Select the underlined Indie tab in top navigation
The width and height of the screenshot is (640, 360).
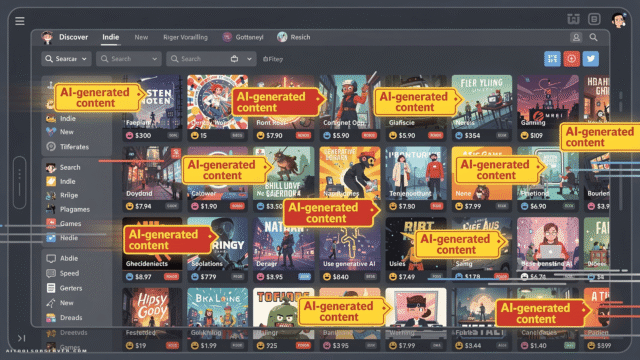pos(111,37)
